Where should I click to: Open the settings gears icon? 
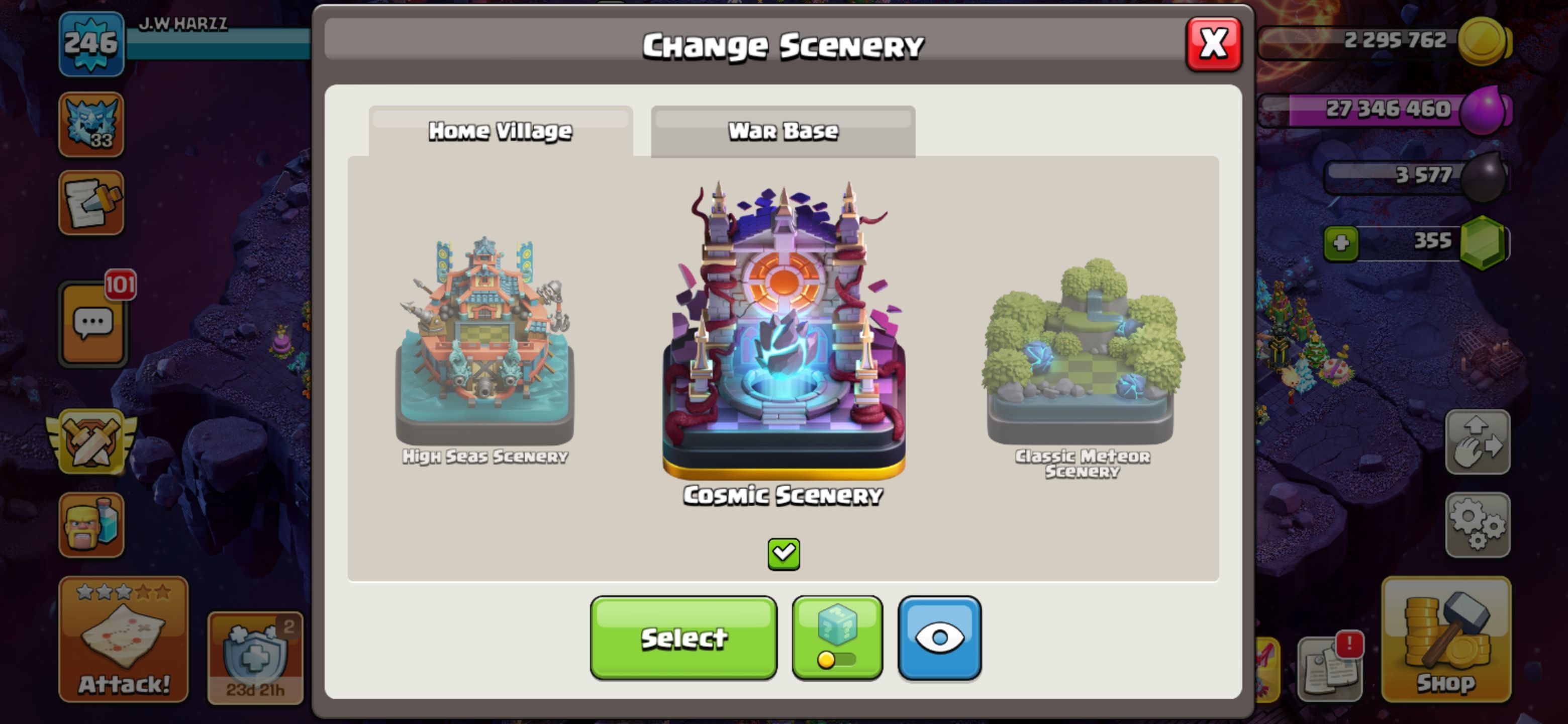click(1478, 525)
